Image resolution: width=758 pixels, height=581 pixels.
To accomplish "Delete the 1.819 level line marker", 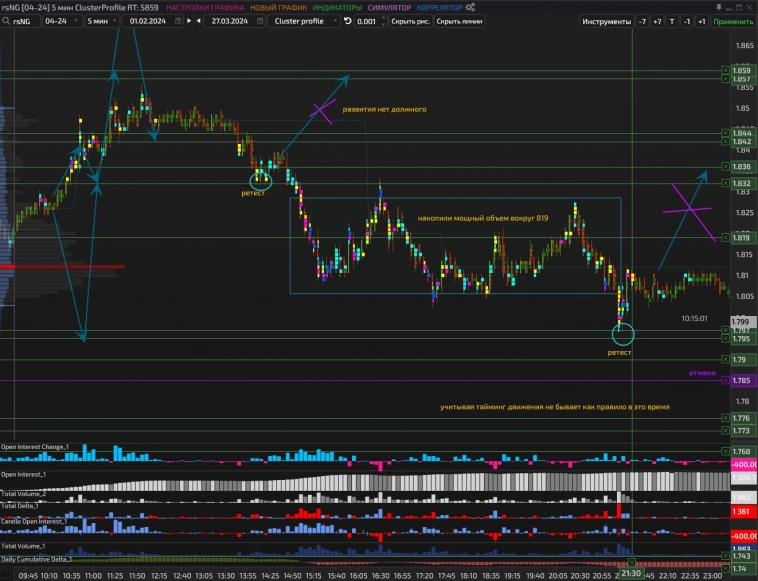I will [x=725, y=238].
